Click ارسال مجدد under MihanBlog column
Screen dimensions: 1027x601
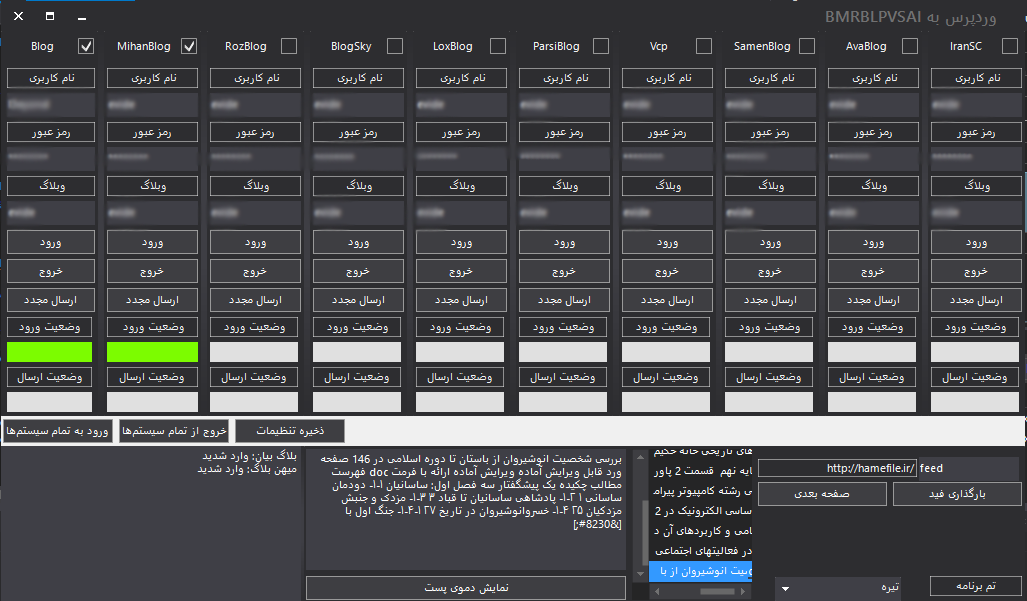[152, 300]
